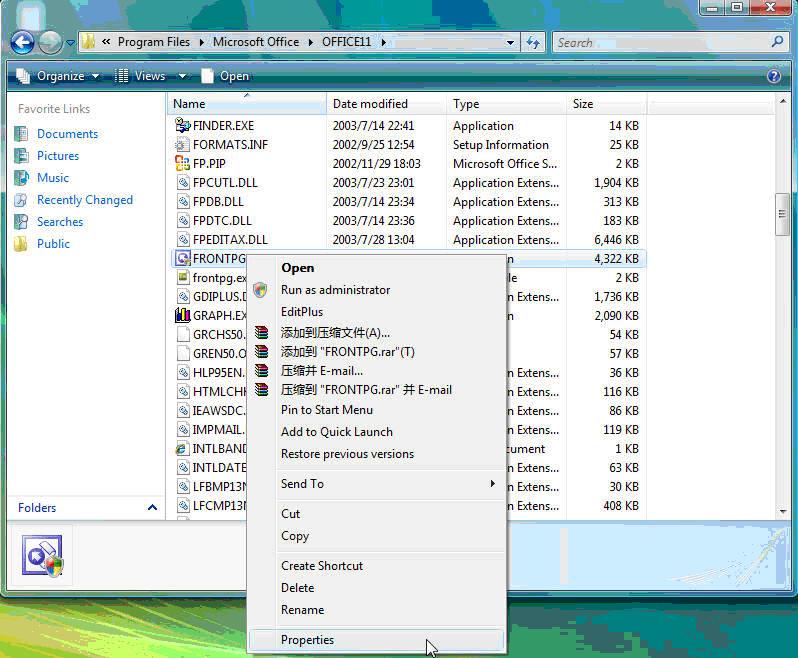Viewport: 798px width, 658px height.
Task: Choose Properties in context menu
Action: point(376,640)
